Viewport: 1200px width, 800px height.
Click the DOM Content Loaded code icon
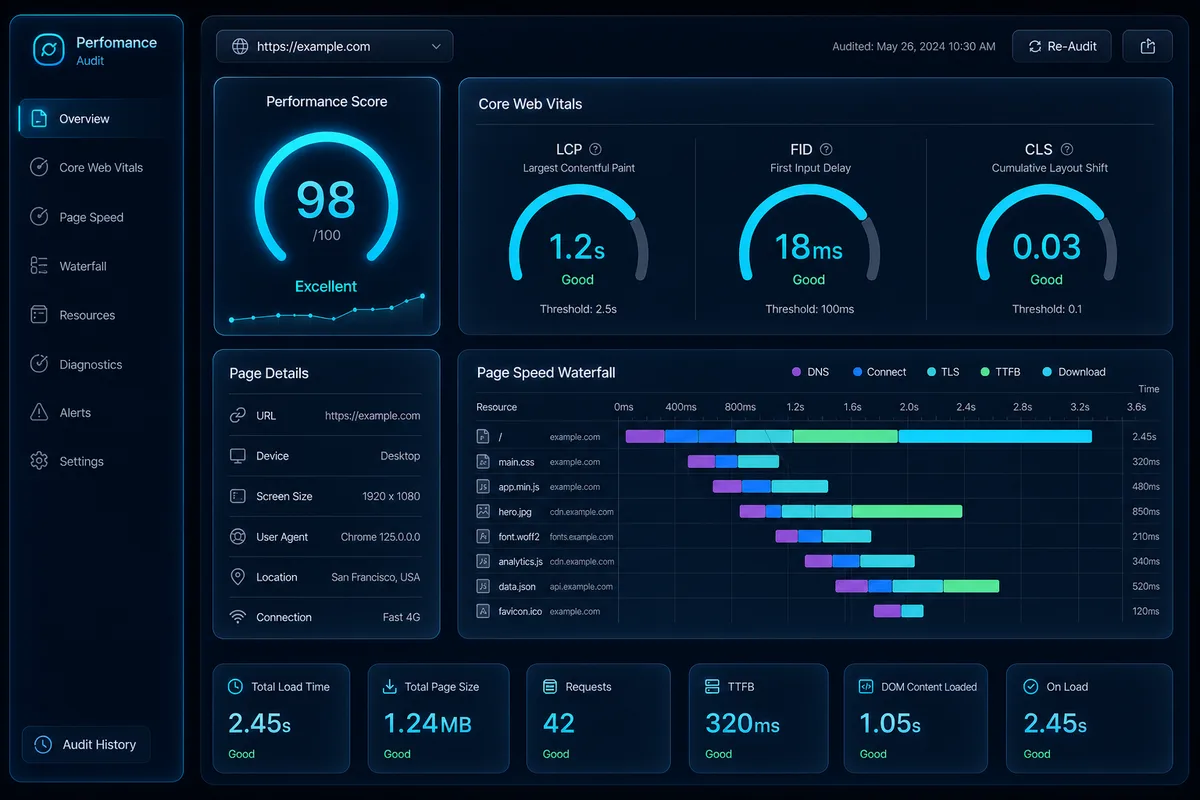[x=866, y=687]
